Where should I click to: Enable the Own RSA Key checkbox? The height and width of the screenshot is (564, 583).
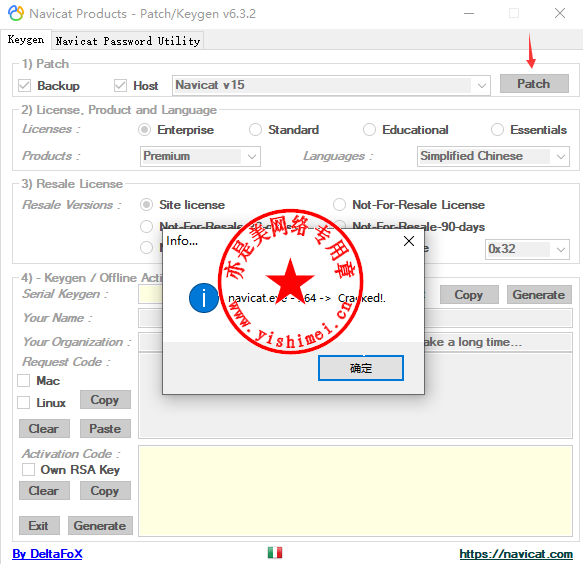click(x=28, y=470)
